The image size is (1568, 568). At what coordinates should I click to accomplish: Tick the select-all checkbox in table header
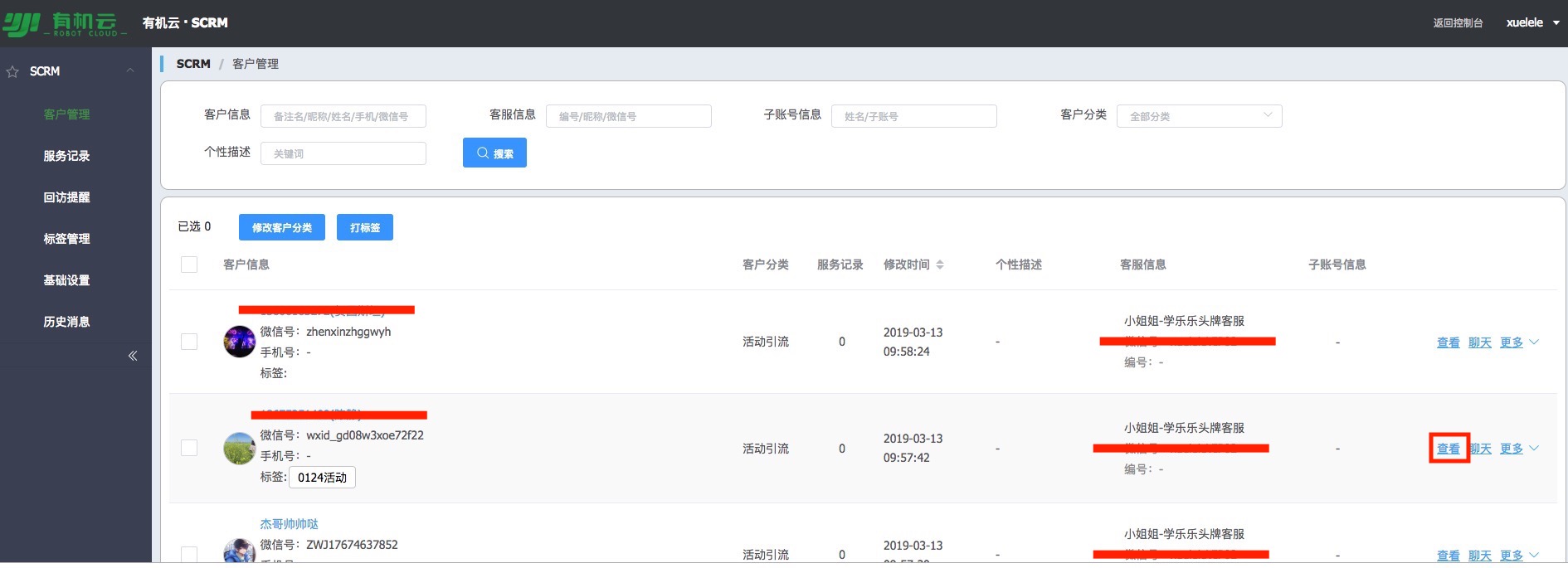coord(189,265)
